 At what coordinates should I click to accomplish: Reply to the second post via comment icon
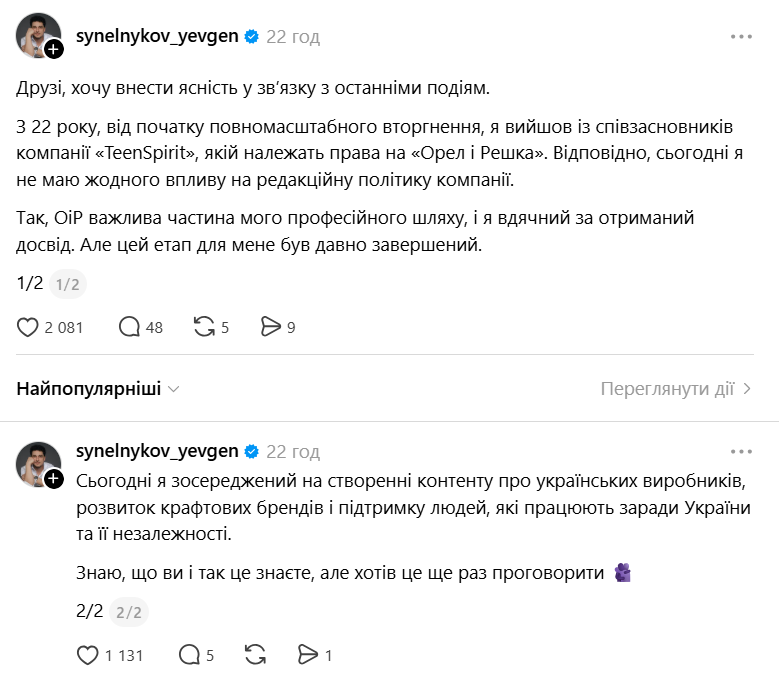189,655
